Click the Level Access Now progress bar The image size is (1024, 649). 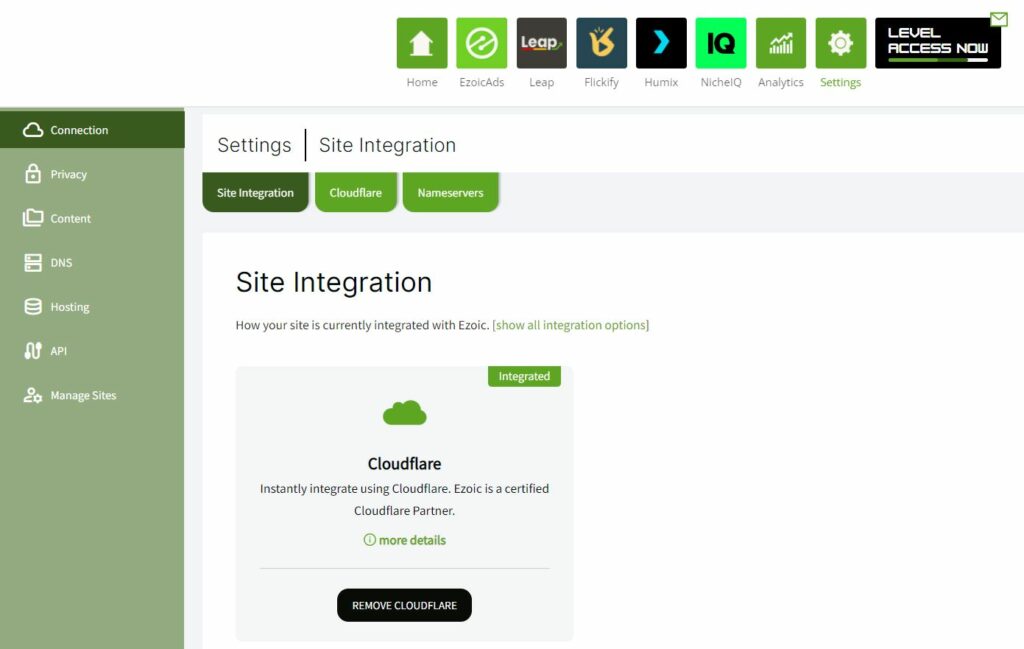(938, 60)
